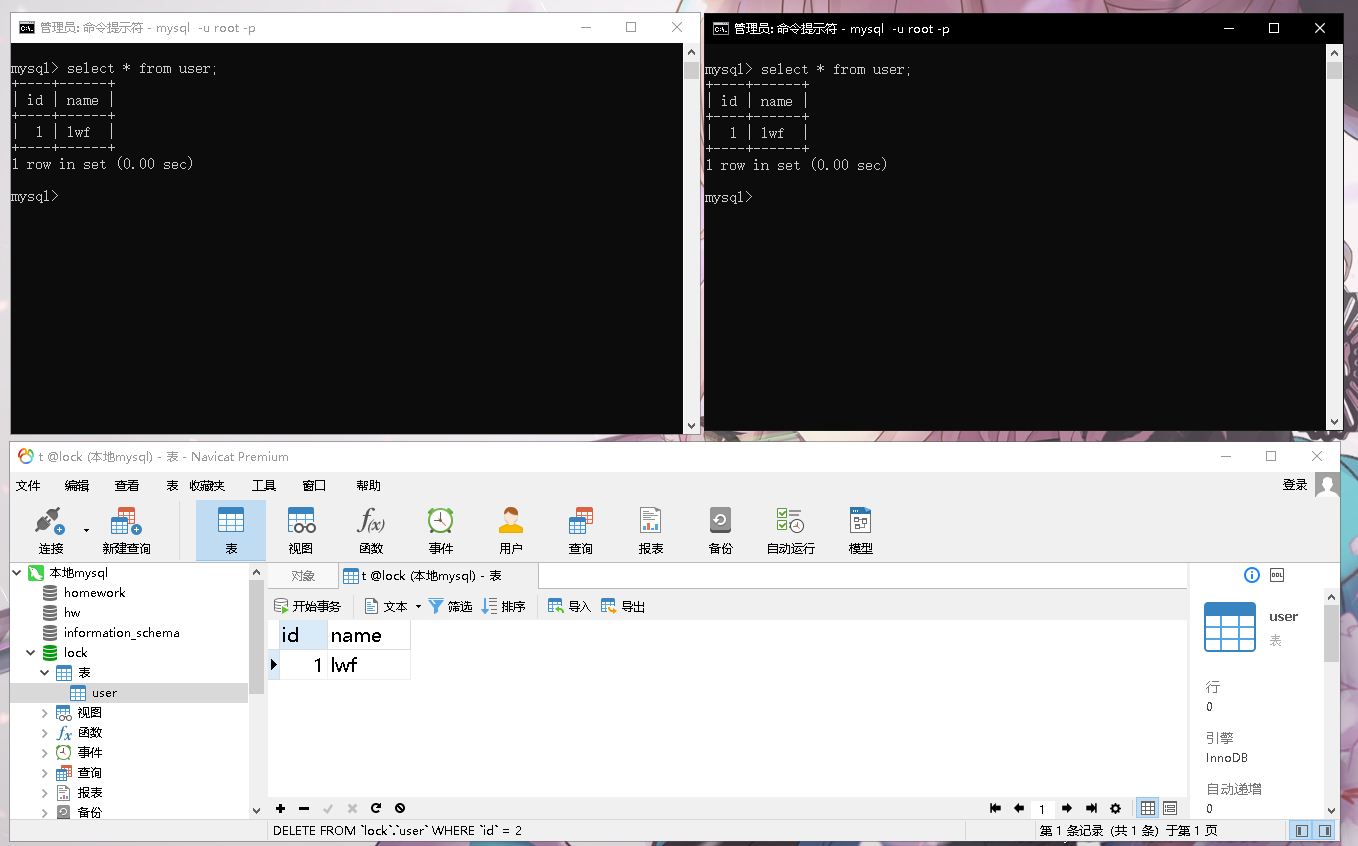Expand the 报表 tree node

click(x=44, y=793)
